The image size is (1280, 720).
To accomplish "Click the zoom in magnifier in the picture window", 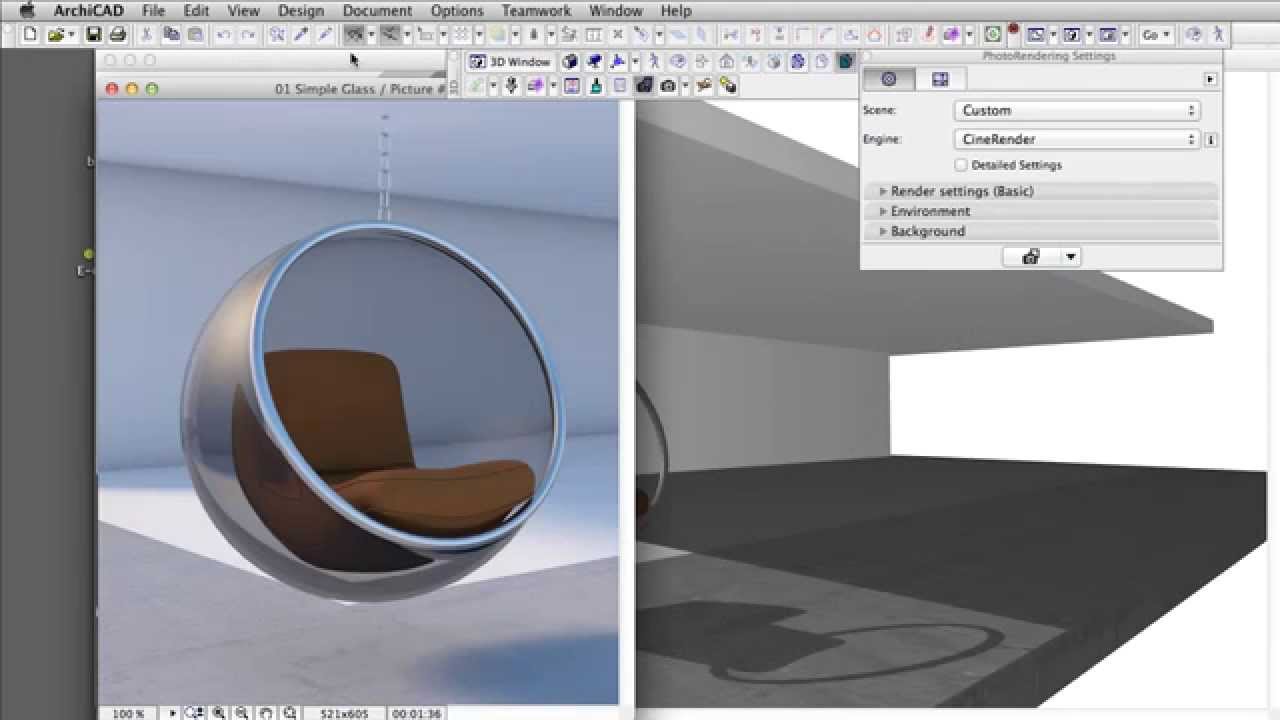I will pos(218,713).
